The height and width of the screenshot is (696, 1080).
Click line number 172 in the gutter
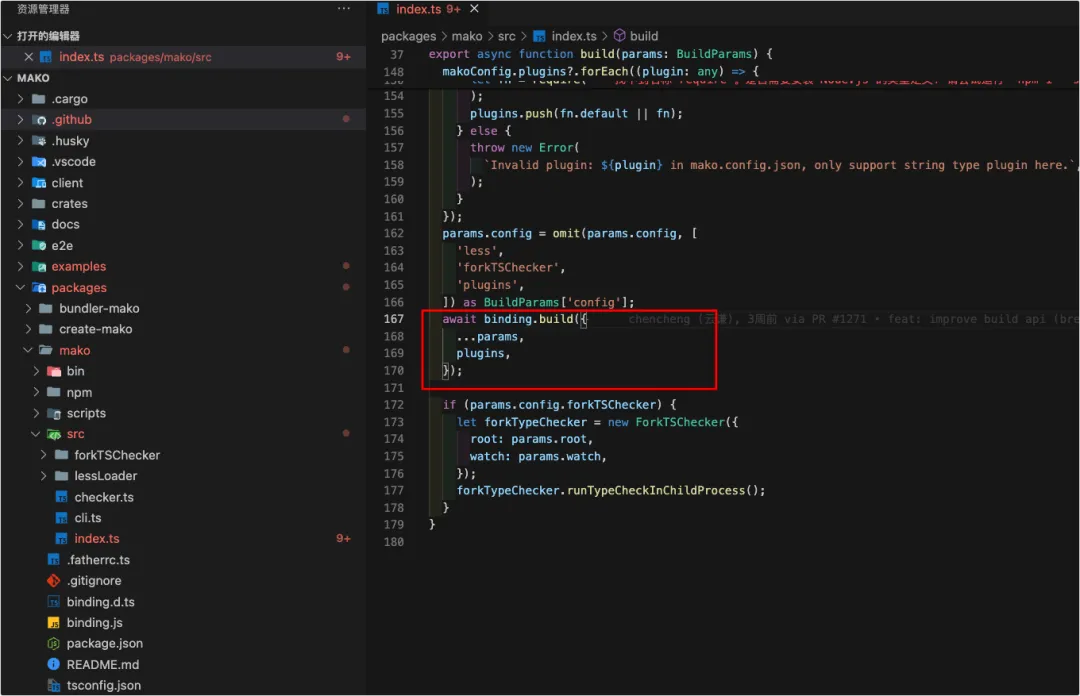pos(393,405)
